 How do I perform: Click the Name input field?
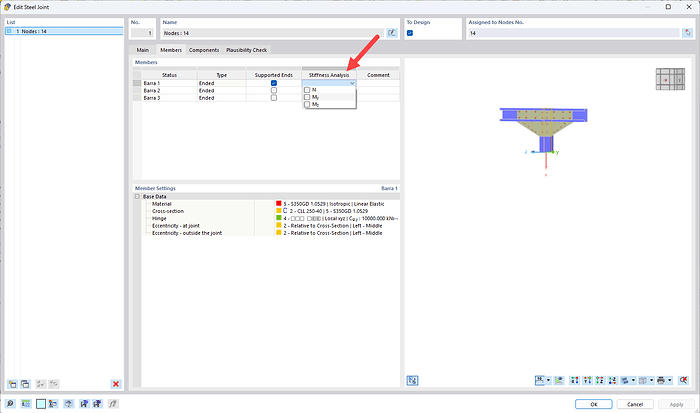click(x=272, y=33)
